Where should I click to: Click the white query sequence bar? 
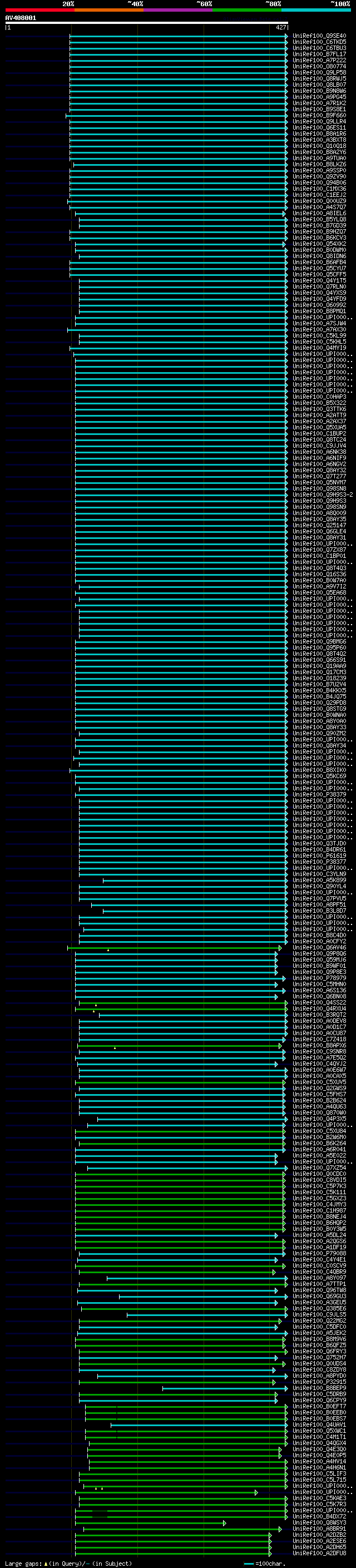tap(146, 22)
